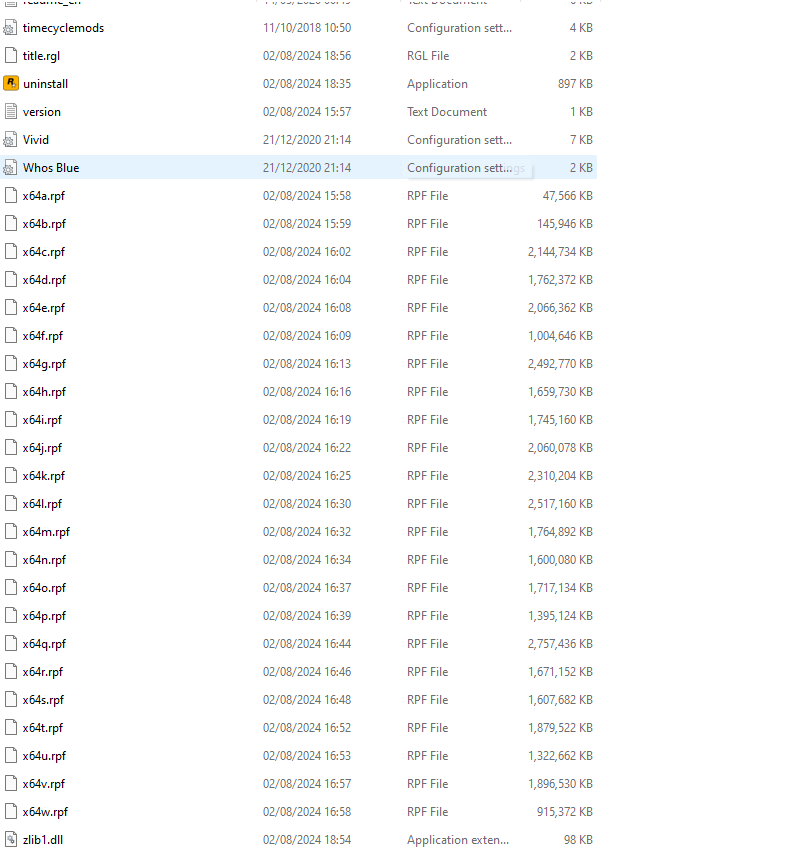
Task: Click the x64d.rpf file icon
Action: tap(10, 280)
